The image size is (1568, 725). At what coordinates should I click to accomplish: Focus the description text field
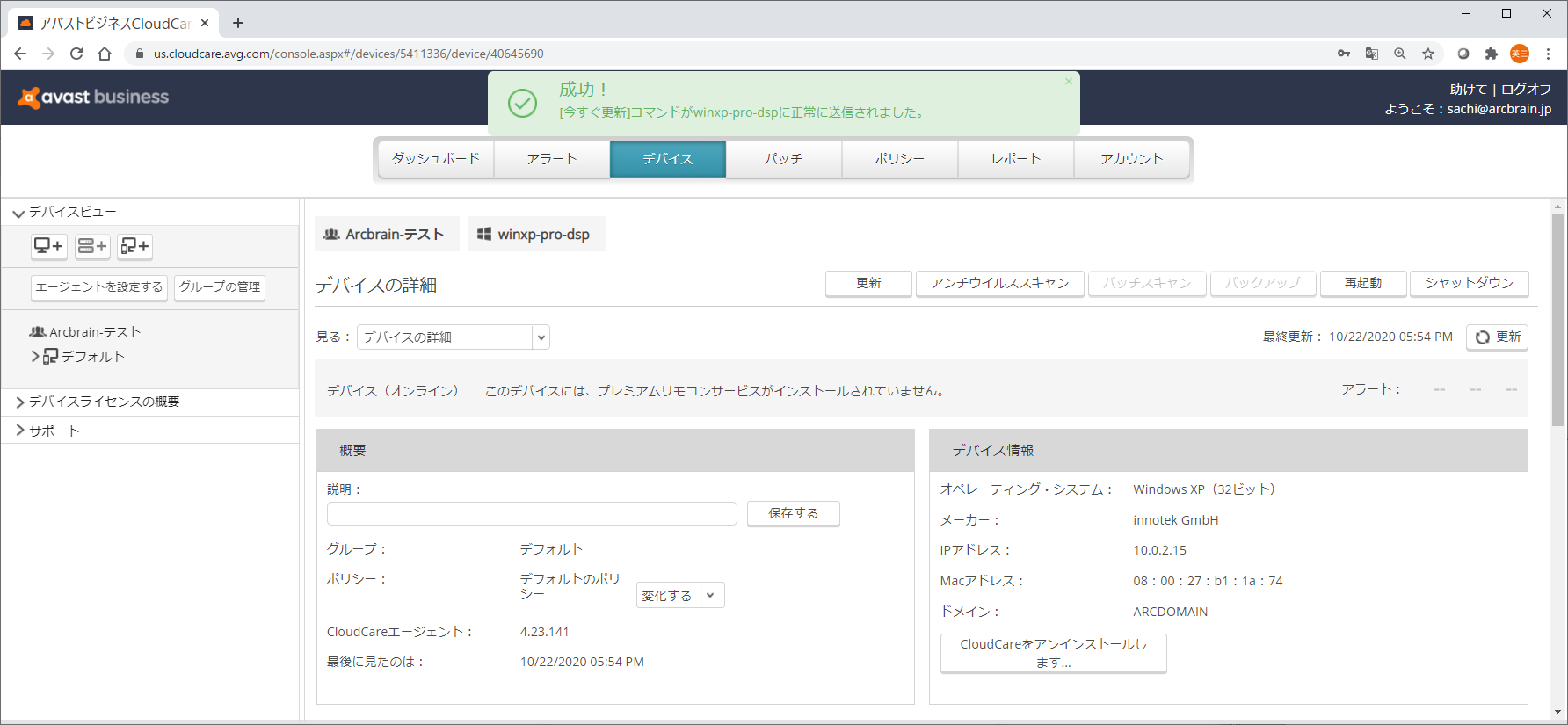click(532, 513)
